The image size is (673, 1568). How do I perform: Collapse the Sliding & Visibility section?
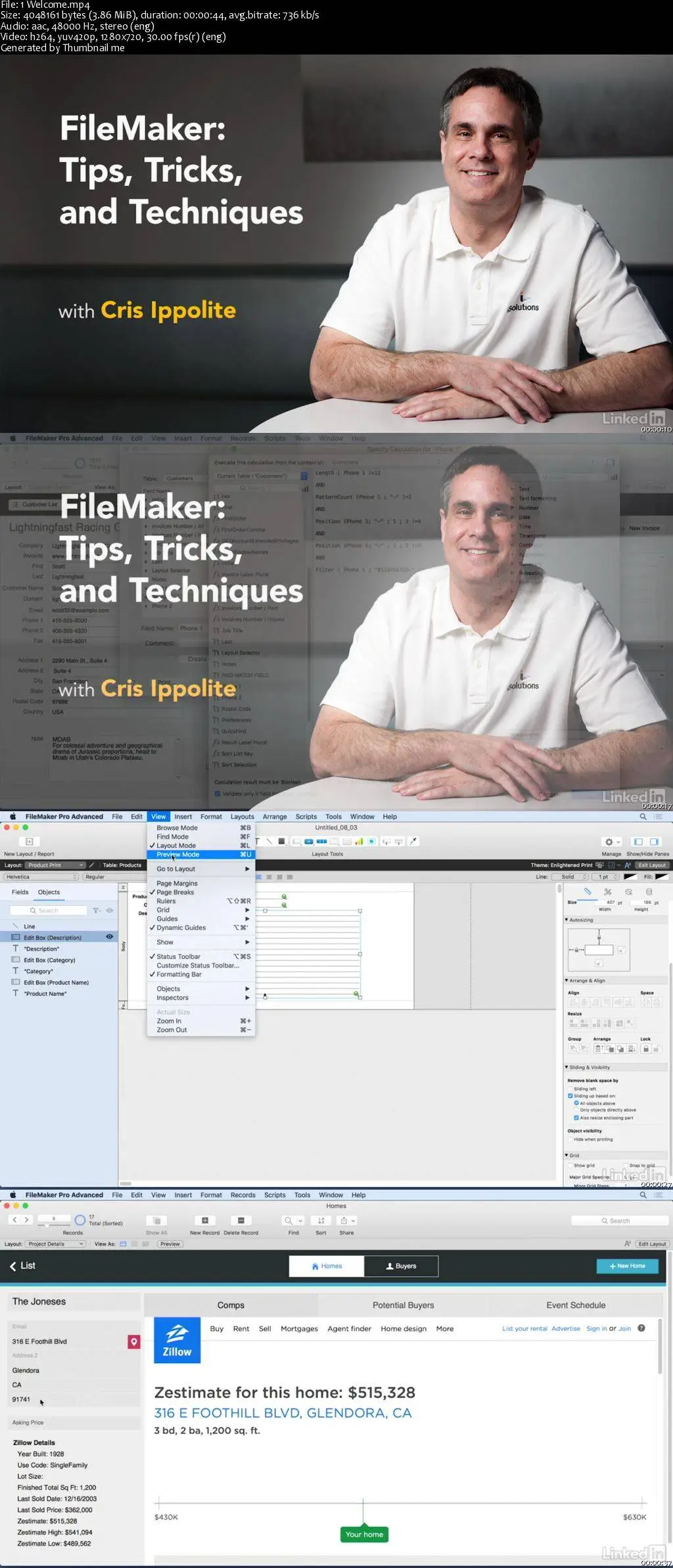567,1067
